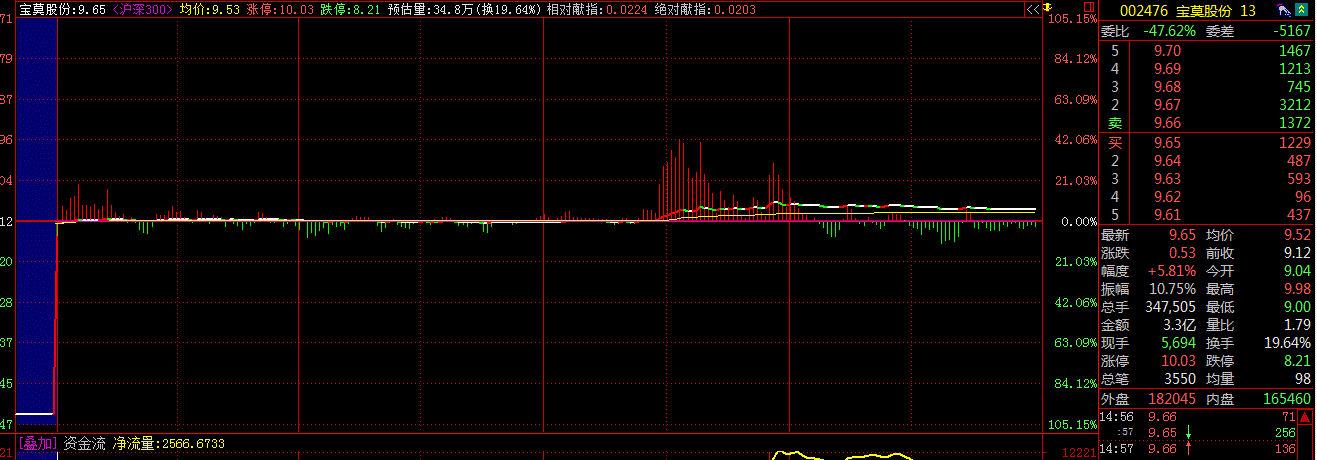Viewport: 1317px width, 460px height.
Task: Select buy level 5 price 9.61
Action: pos(1167,215)
